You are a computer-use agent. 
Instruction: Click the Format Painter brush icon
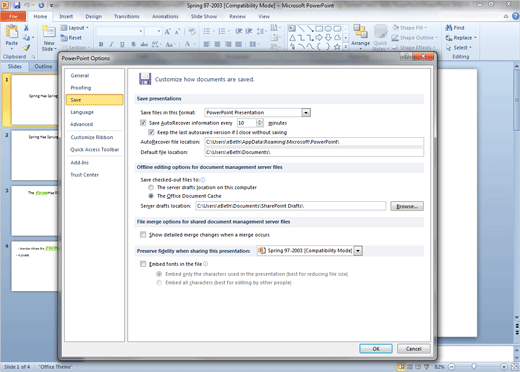26,48
